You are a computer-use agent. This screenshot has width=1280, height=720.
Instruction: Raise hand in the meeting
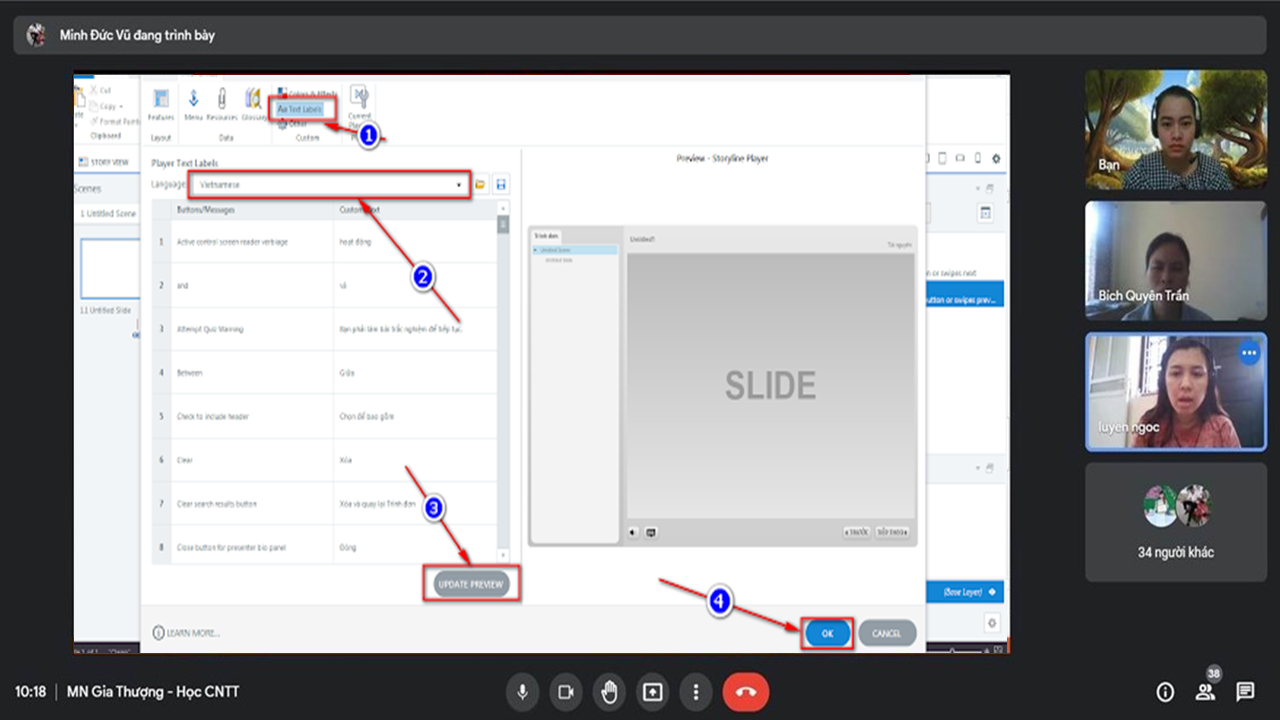pos(608,692)
